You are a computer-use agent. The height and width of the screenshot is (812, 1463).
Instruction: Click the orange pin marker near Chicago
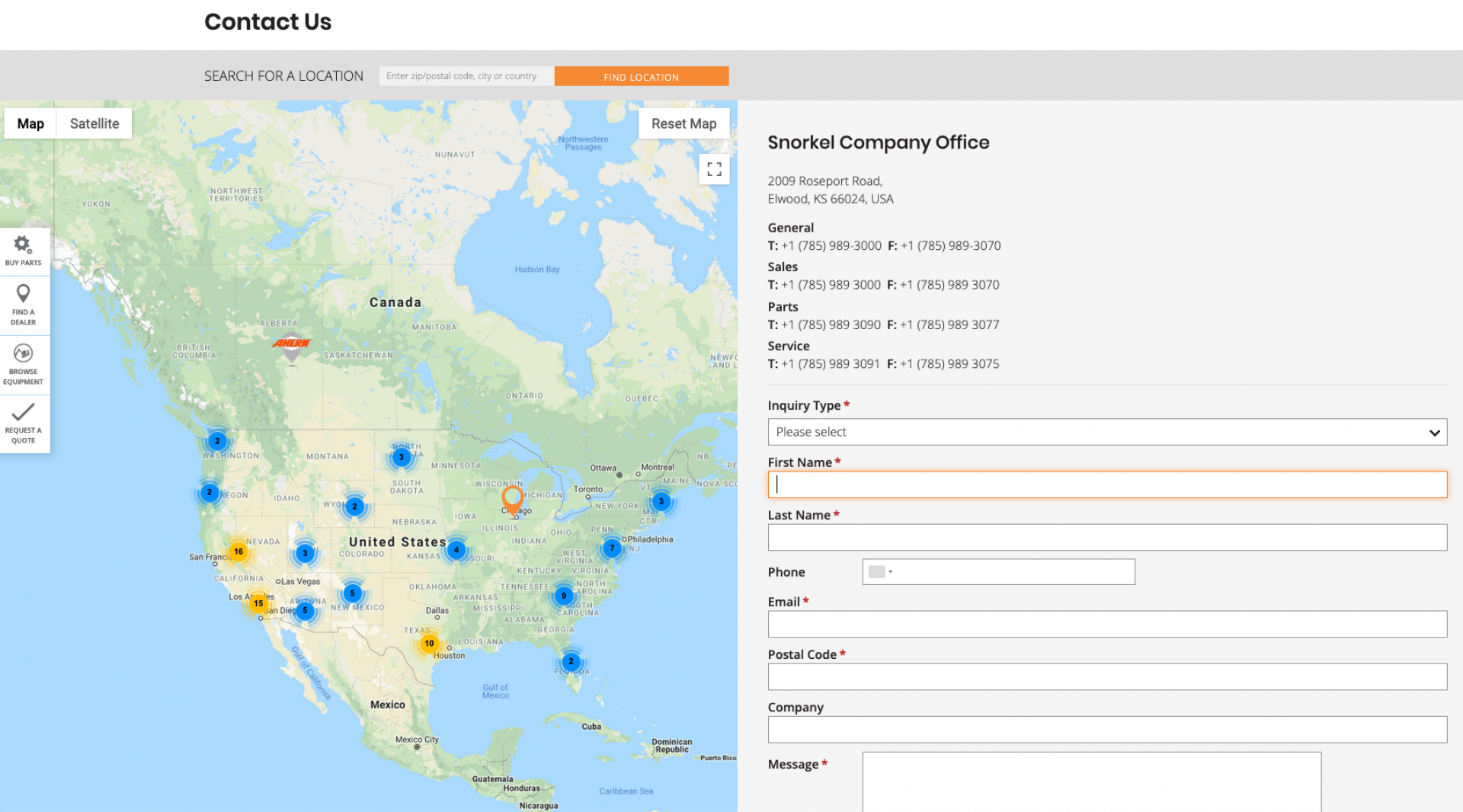click(x=513, y=499)
